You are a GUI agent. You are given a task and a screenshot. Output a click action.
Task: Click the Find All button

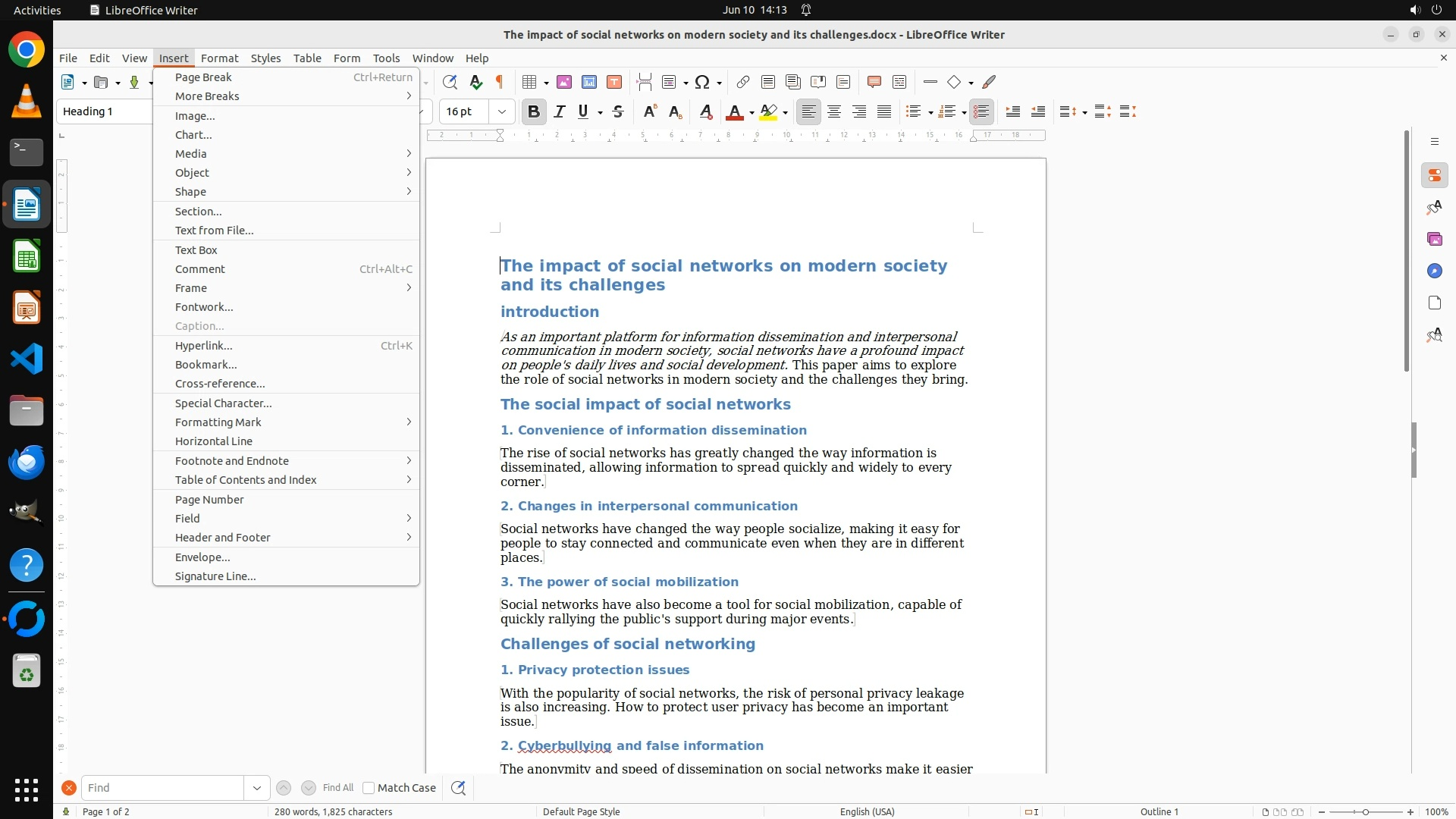337,788
